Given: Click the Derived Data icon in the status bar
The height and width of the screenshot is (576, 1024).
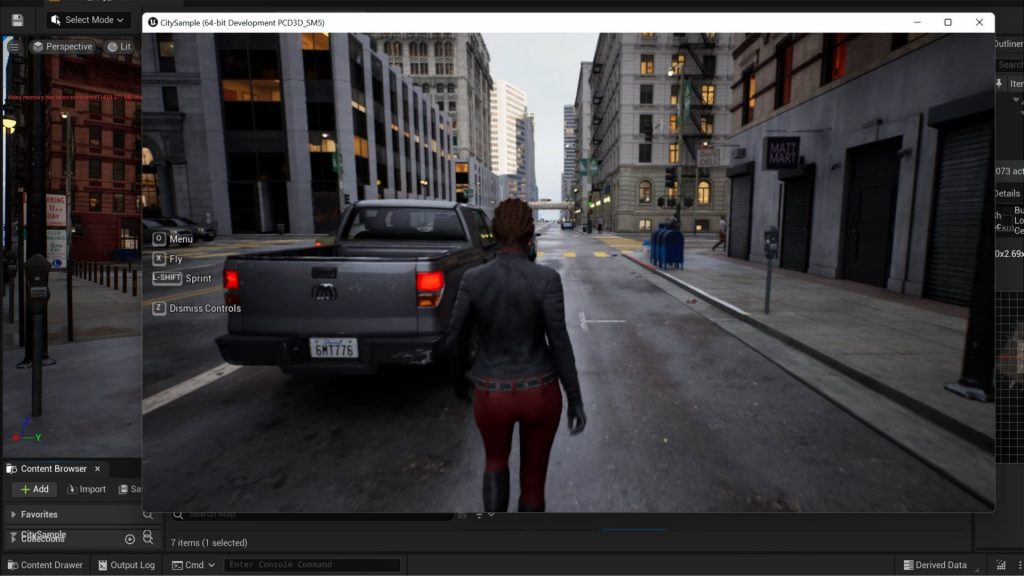Looking at the screenshot, I should [x=909, y=565].
